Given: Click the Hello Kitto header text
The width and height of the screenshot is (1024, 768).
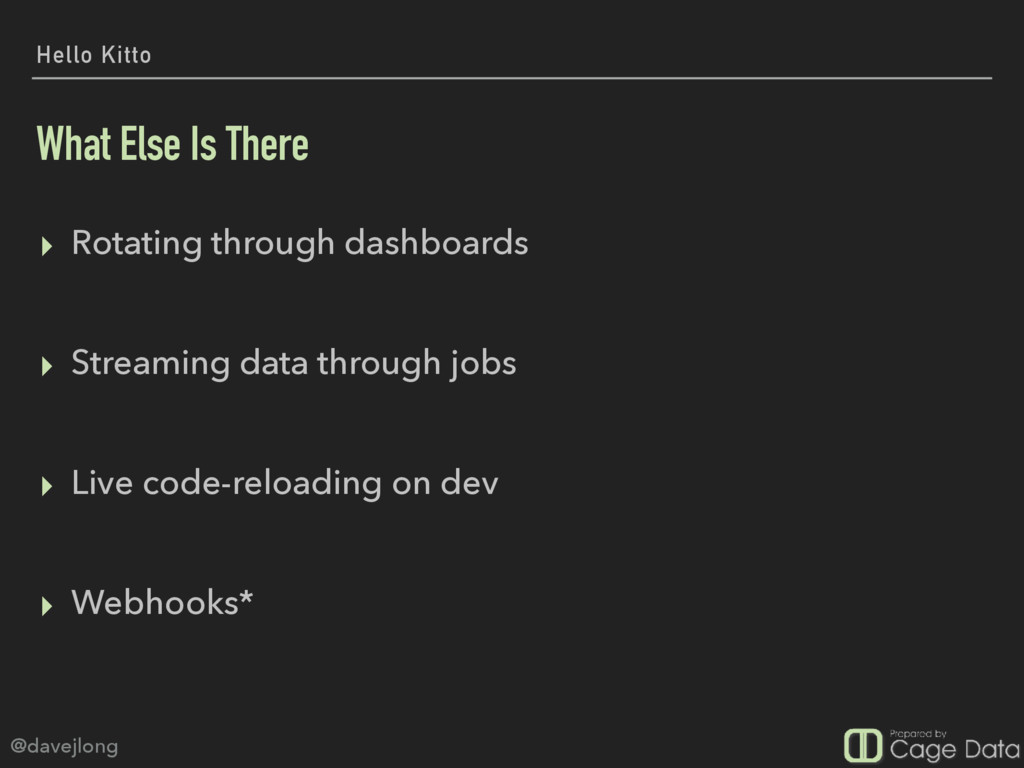Looking at the screenshot, I should 93,55.
